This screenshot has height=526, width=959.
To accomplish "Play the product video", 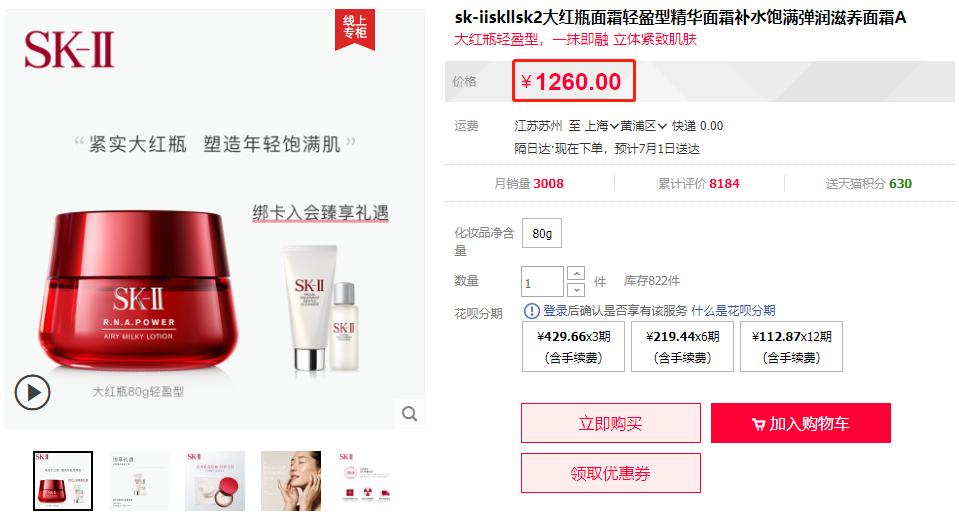I will click(x=32, y=392).
